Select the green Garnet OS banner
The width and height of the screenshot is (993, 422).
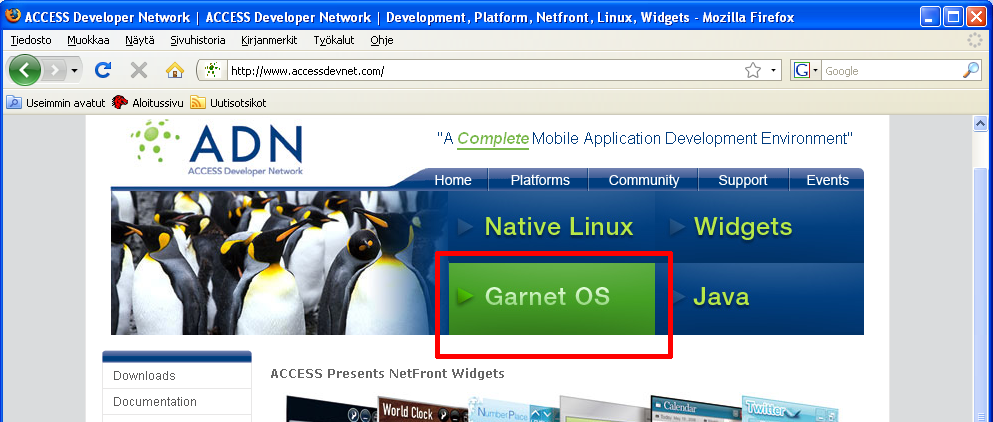click(x=552, y=298)
